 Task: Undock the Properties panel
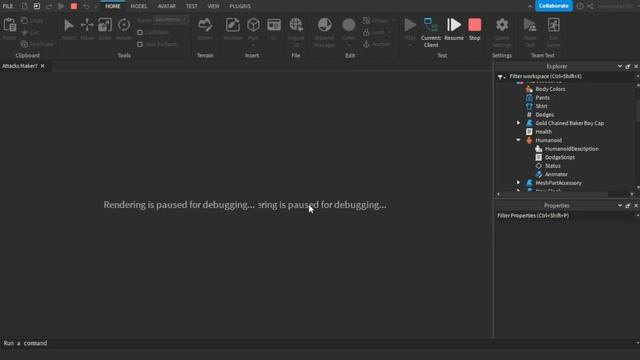(628, 205)
